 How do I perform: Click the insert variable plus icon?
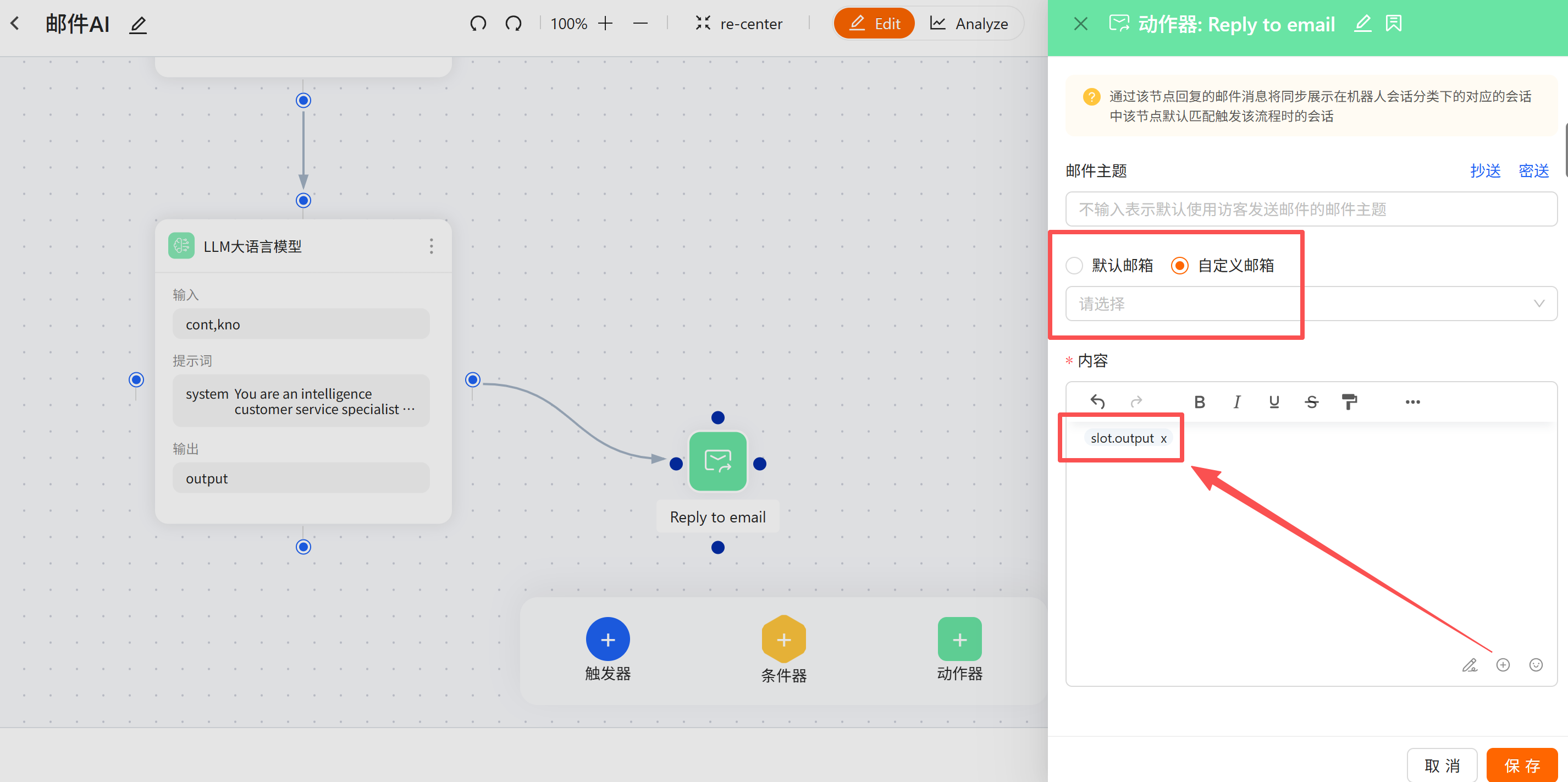pyautogui.click(x=1503, y=664)
